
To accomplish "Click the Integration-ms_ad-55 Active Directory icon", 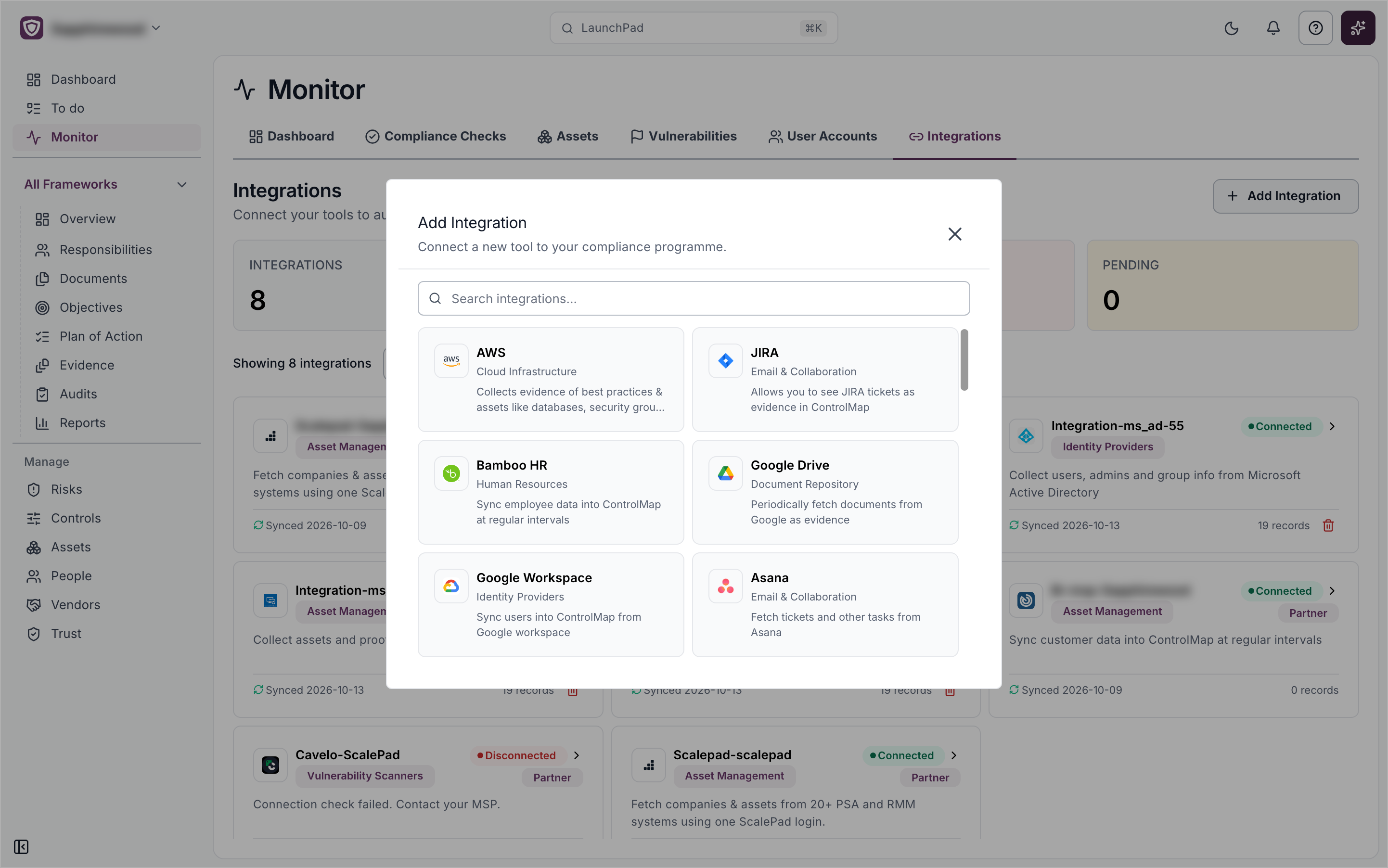I will (1026, 436).
